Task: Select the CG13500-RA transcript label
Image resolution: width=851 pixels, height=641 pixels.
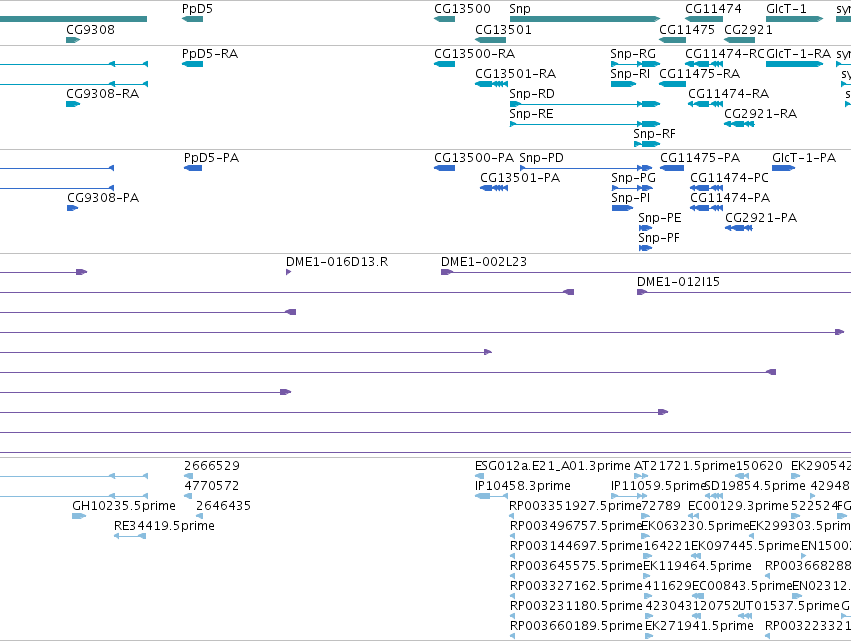Action: coord(474,54)
